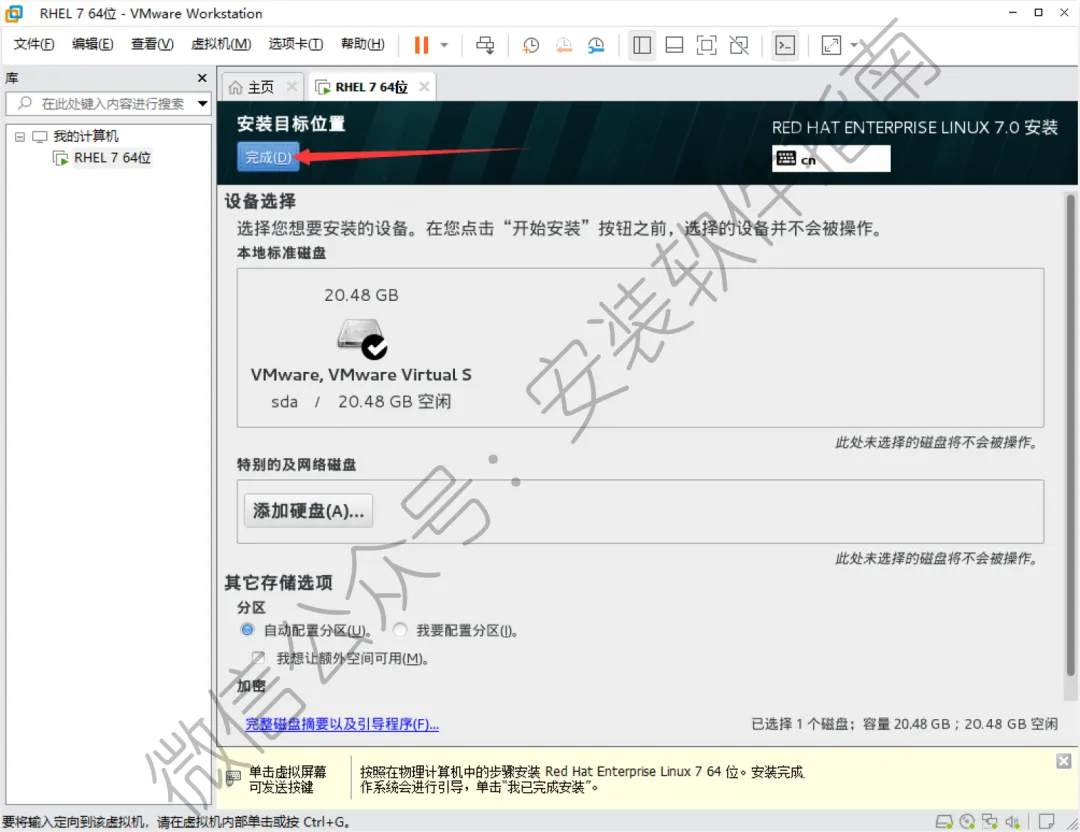Click the CD/DVD status bar icon
Viewport: 1080px width, 832px height.
(967, 822)
